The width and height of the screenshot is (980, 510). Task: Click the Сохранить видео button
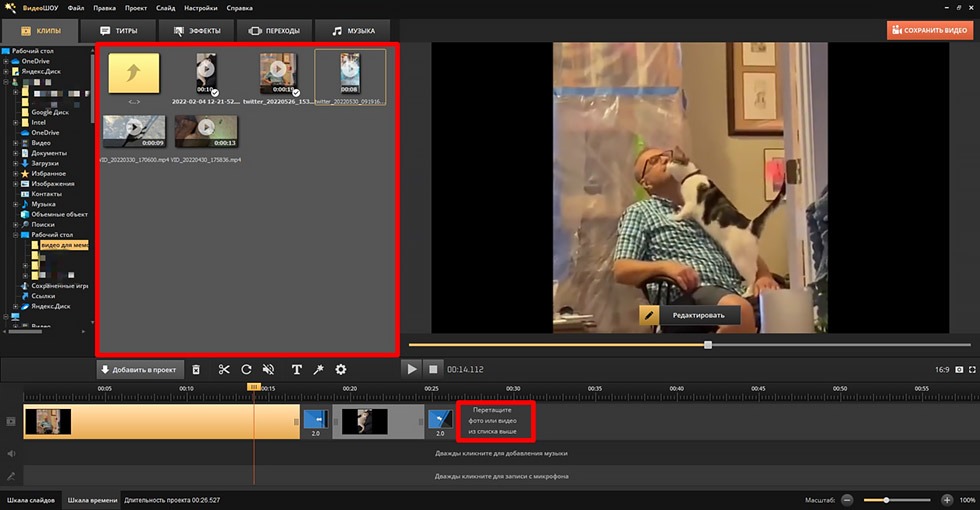[930, 30]
